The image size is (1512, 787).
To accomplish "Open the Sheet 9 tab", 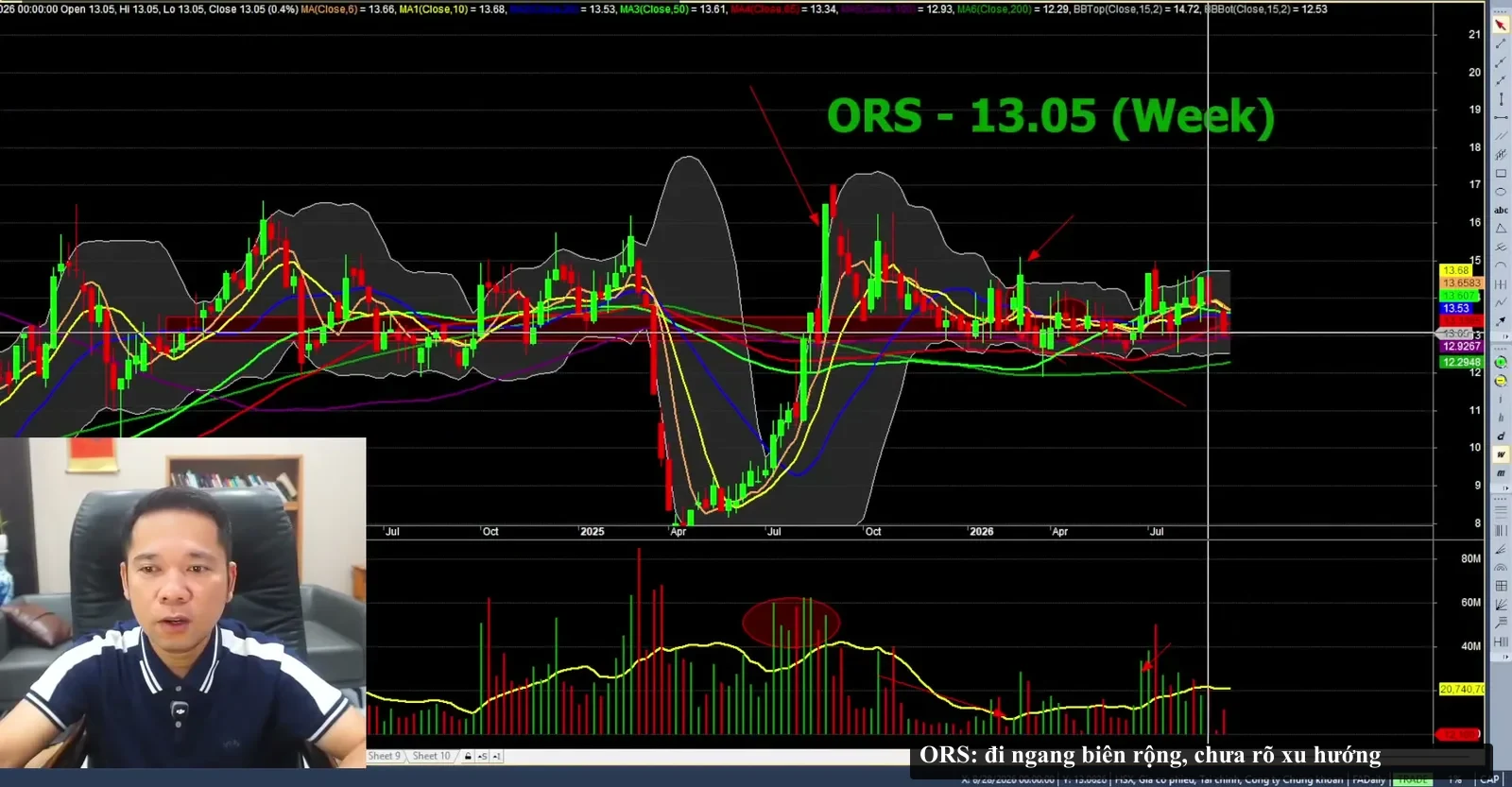I will tap(385, 756).
